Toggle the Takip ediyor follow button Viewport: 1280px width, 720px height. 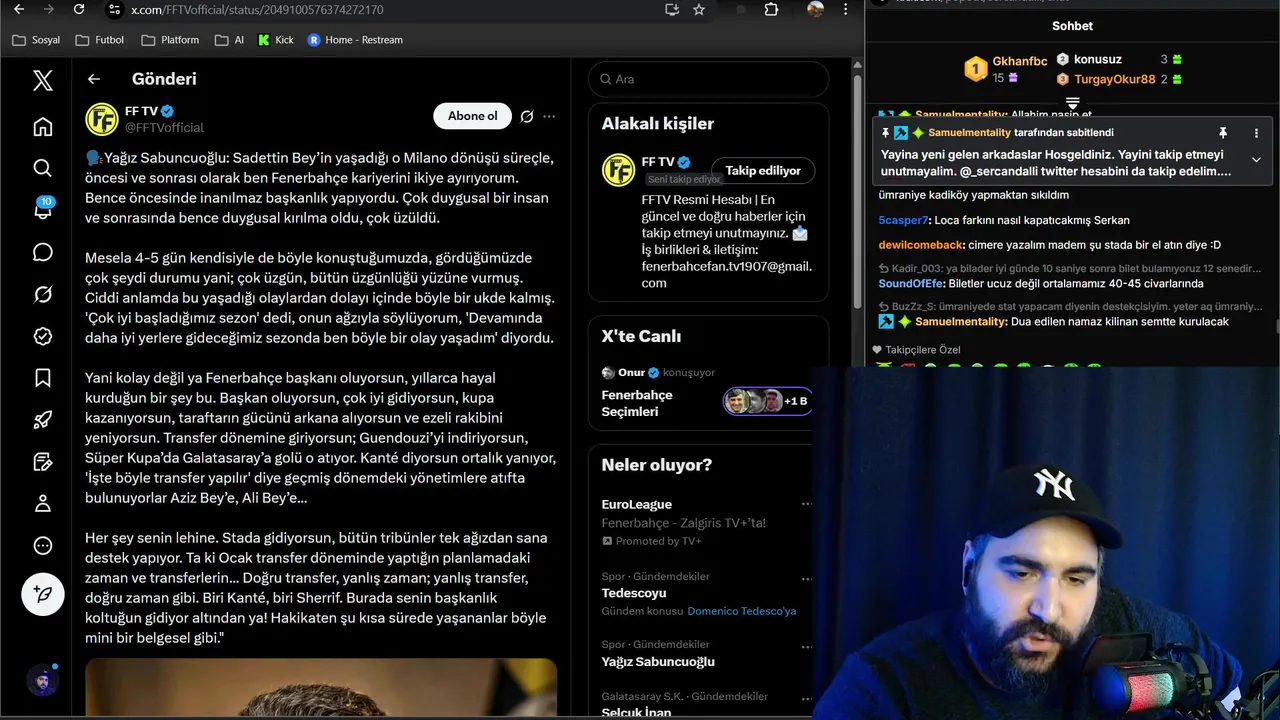pyautogui.click(x=763, y=170)
